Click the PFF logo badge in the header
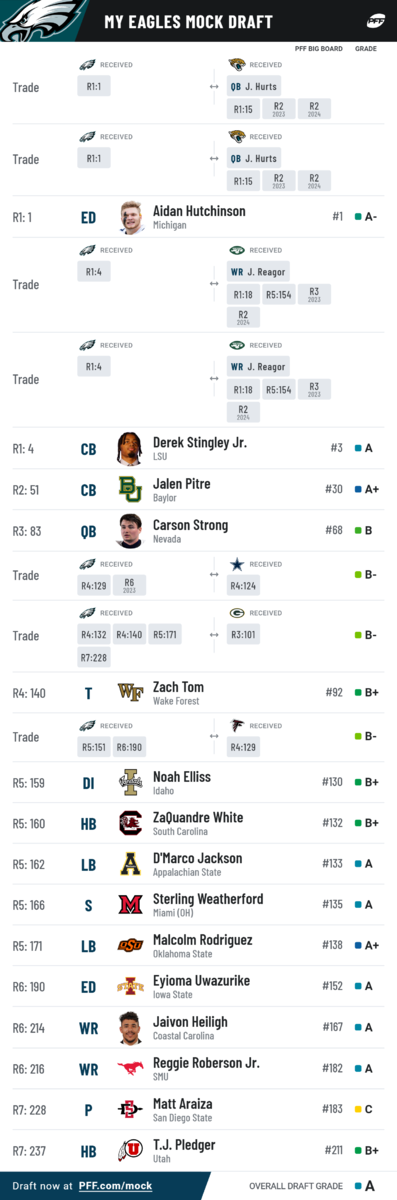This screenshot has height=1200, width=397. click(377, 21)
